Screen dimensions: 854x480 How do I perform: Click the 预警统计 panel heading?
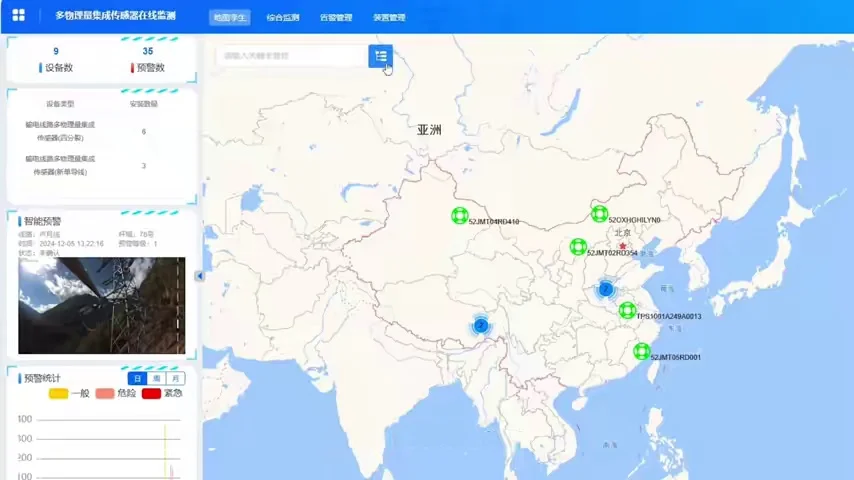pos(42,378)
